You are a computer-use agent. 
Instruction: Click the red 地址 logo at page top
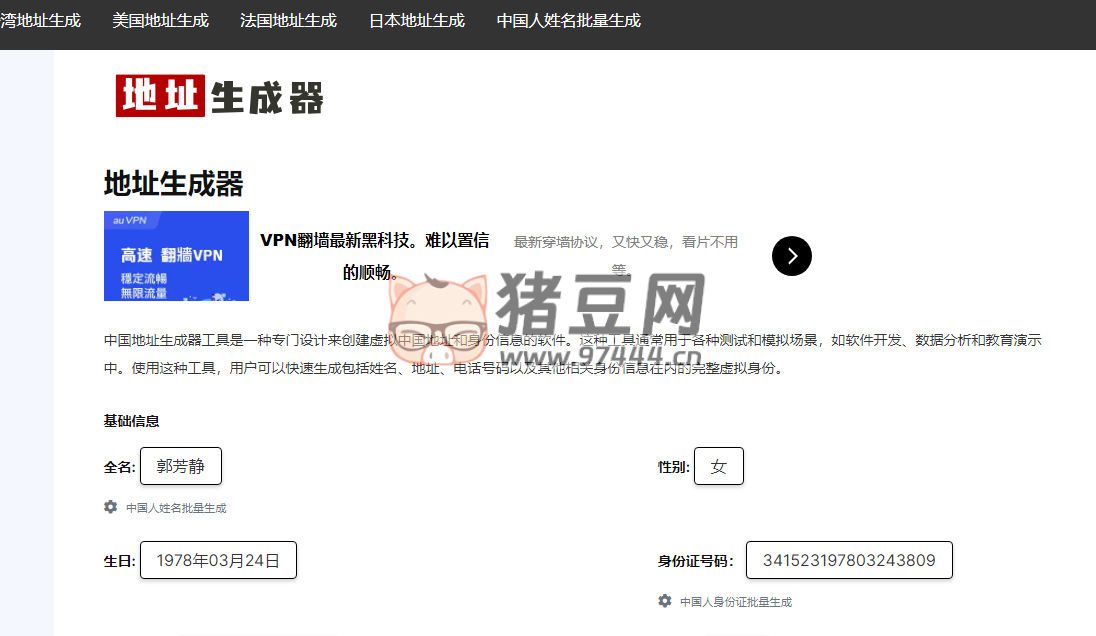click(160, 98)
